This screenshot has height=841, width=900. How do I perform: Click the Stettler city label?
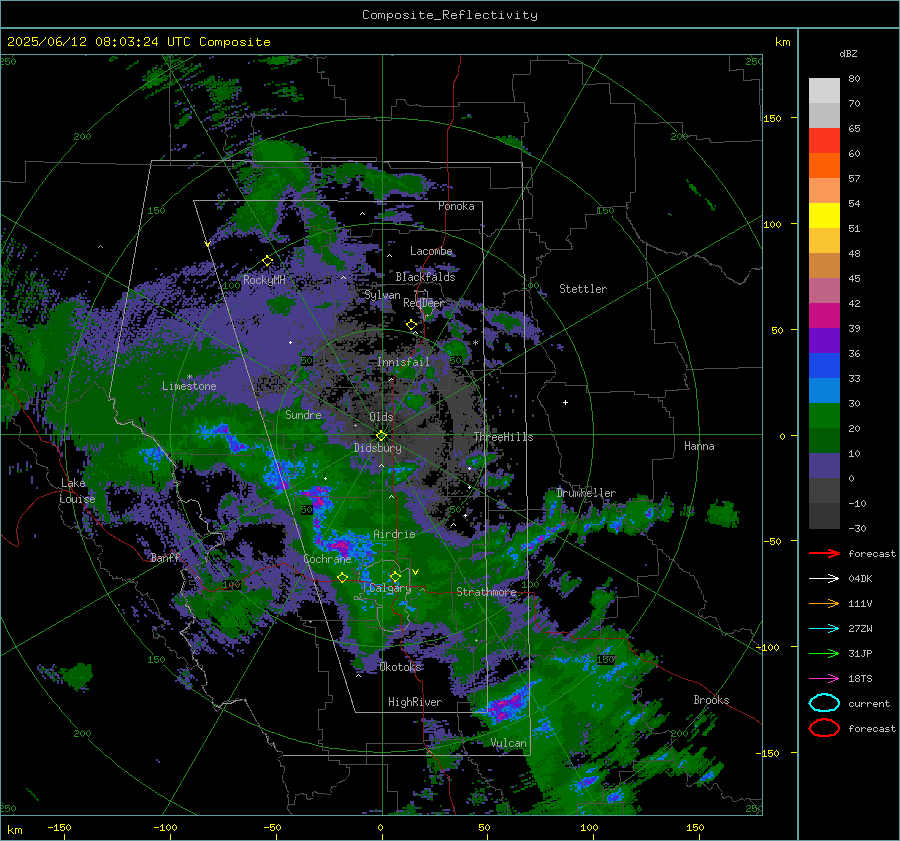tap(583, 289)
